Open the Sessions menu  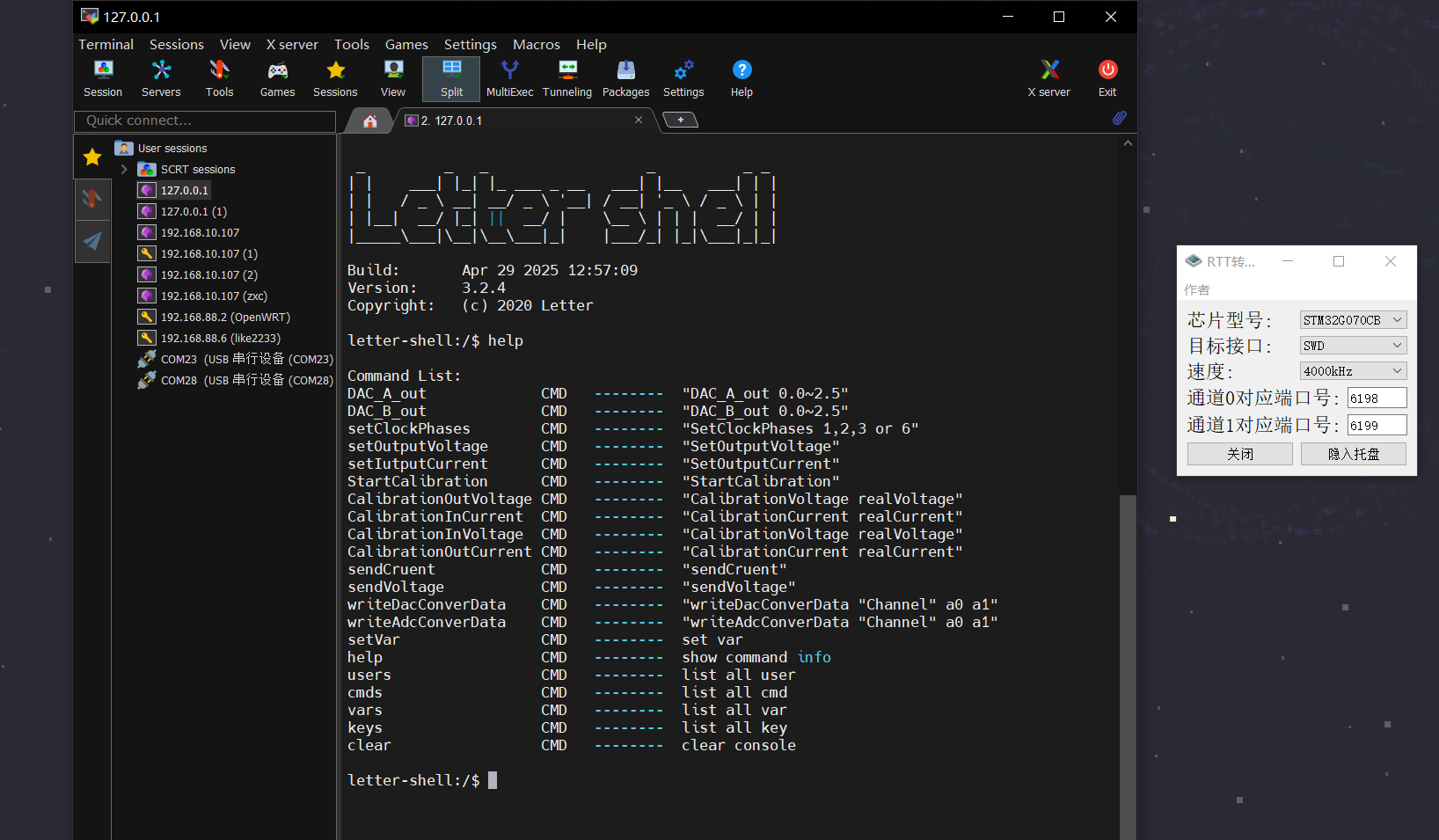pyautogui.click(x=177, y=44)
